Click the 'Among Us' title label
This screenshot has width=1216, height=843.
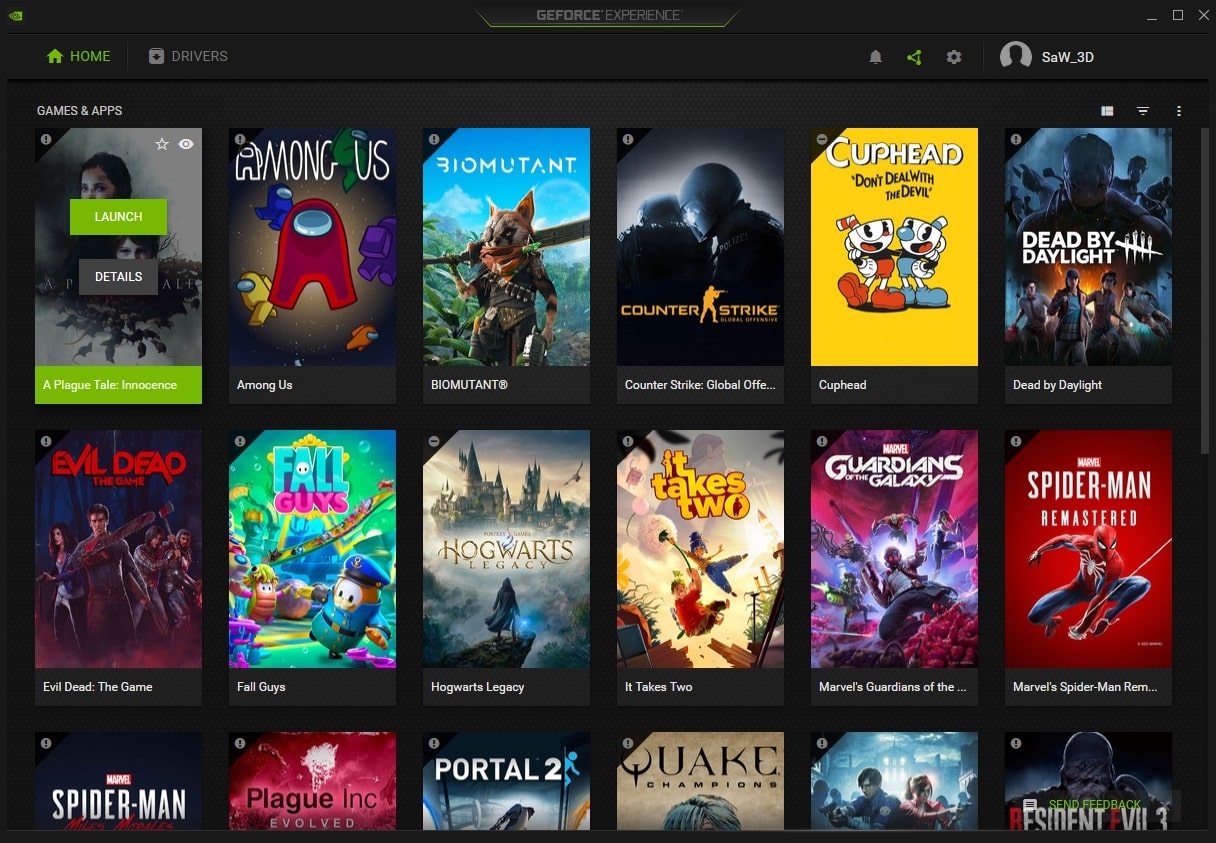265,385
